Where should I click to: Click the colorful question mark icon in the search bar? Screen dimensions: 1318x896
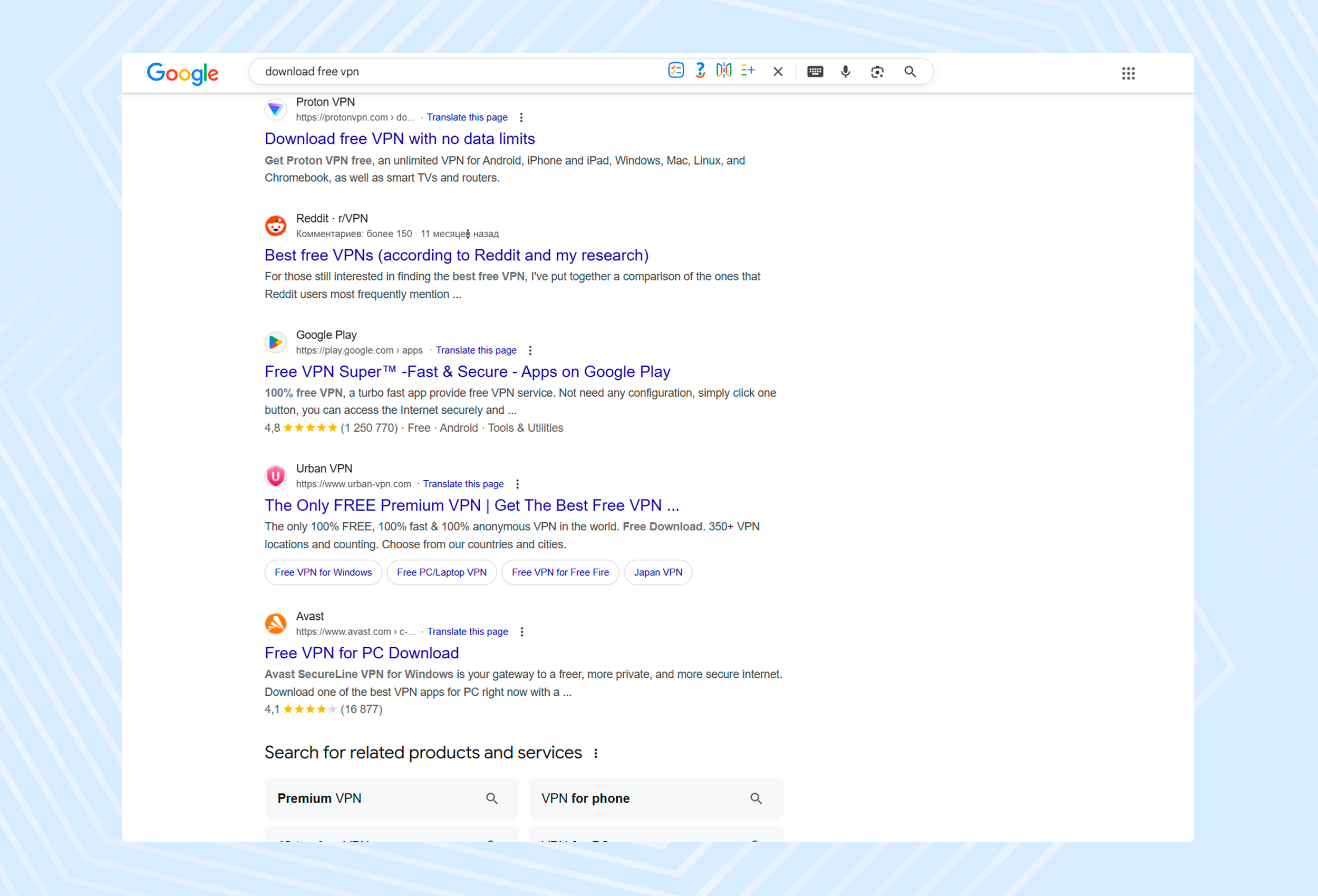pyautogui.click(x=701, y=70)
